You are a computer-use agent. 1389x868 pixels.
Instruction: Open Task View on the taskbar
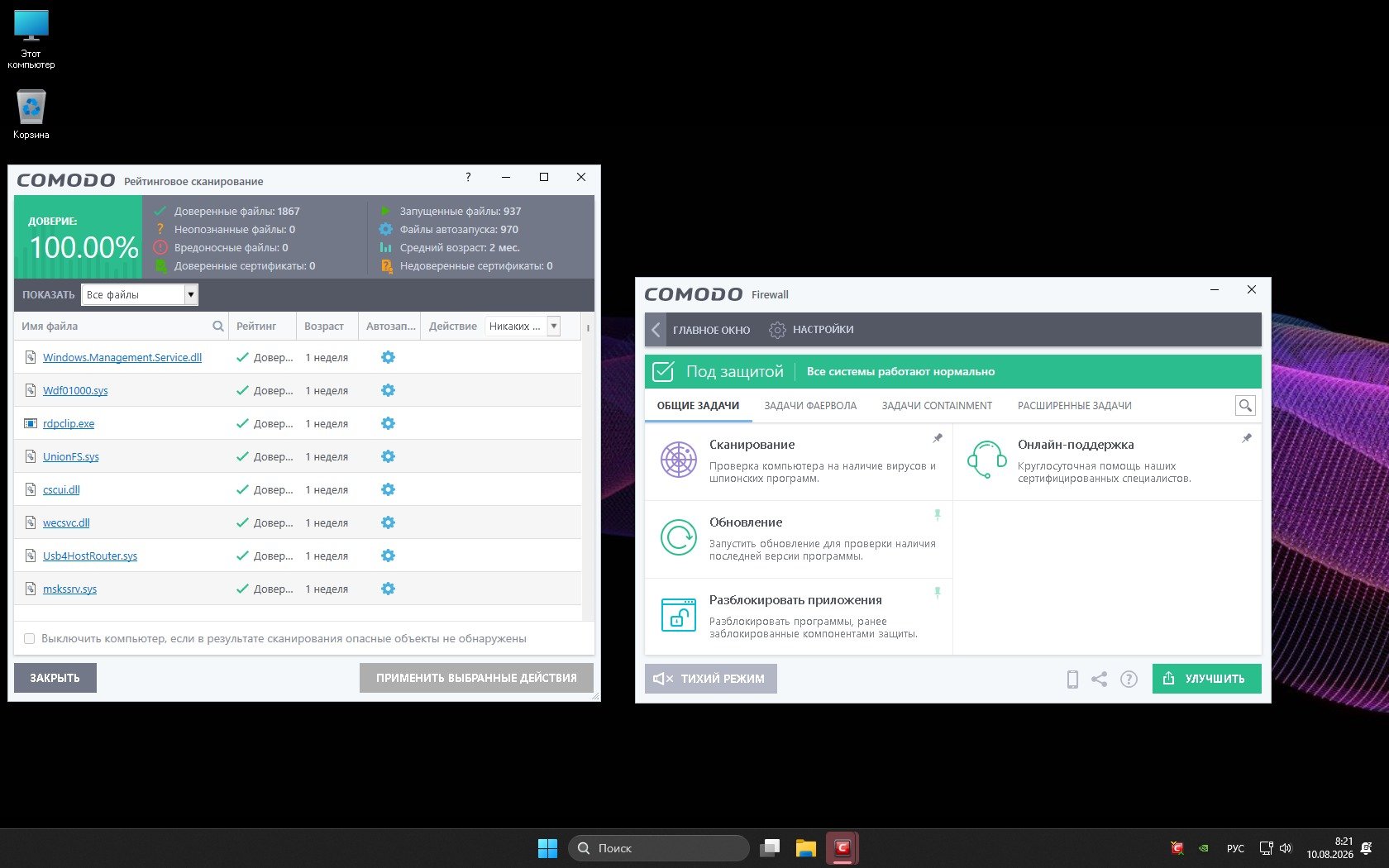tap(771, 848)
